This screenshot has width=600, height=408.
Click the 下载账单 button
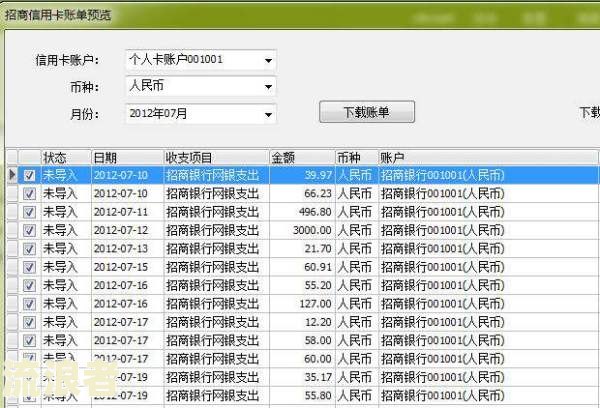coord(367,112)
